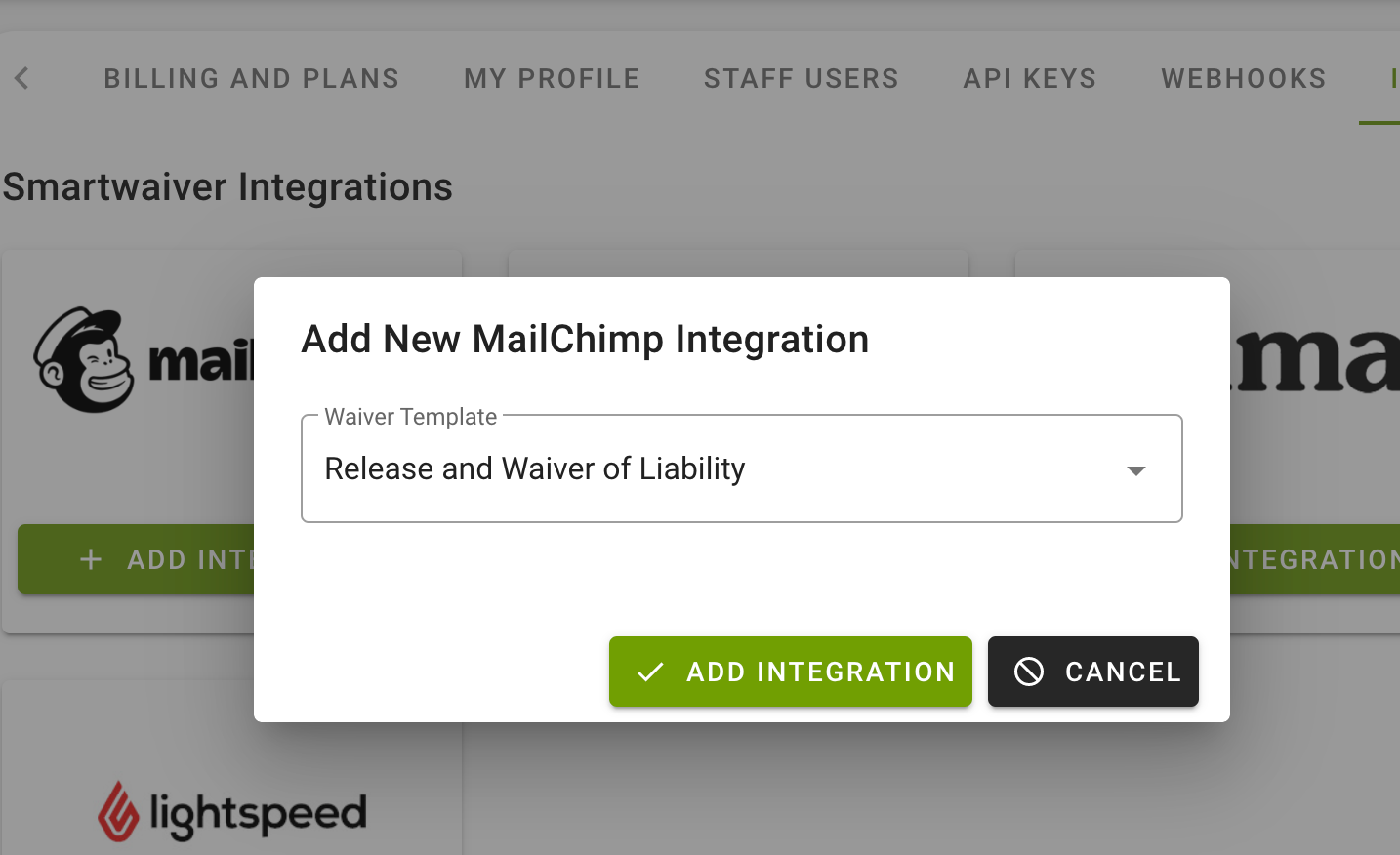Click the mailchimp wordmark behind the dialog
The image size is (1400, 855).
point(201,360)
